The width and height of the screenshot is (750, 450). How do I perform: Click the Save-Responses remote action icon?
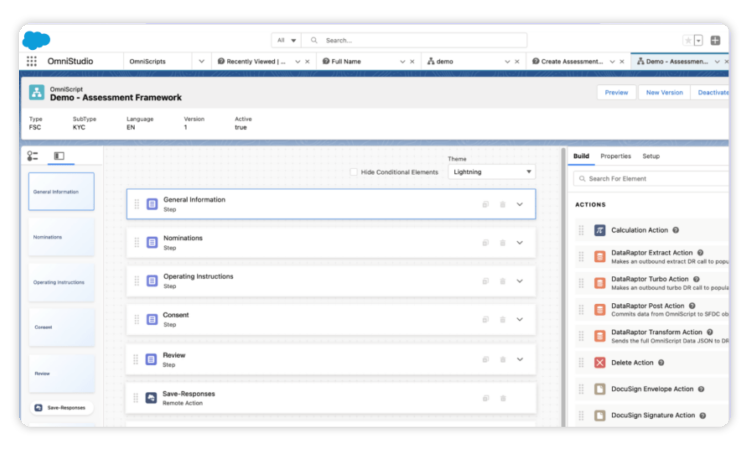click(151, 398)
